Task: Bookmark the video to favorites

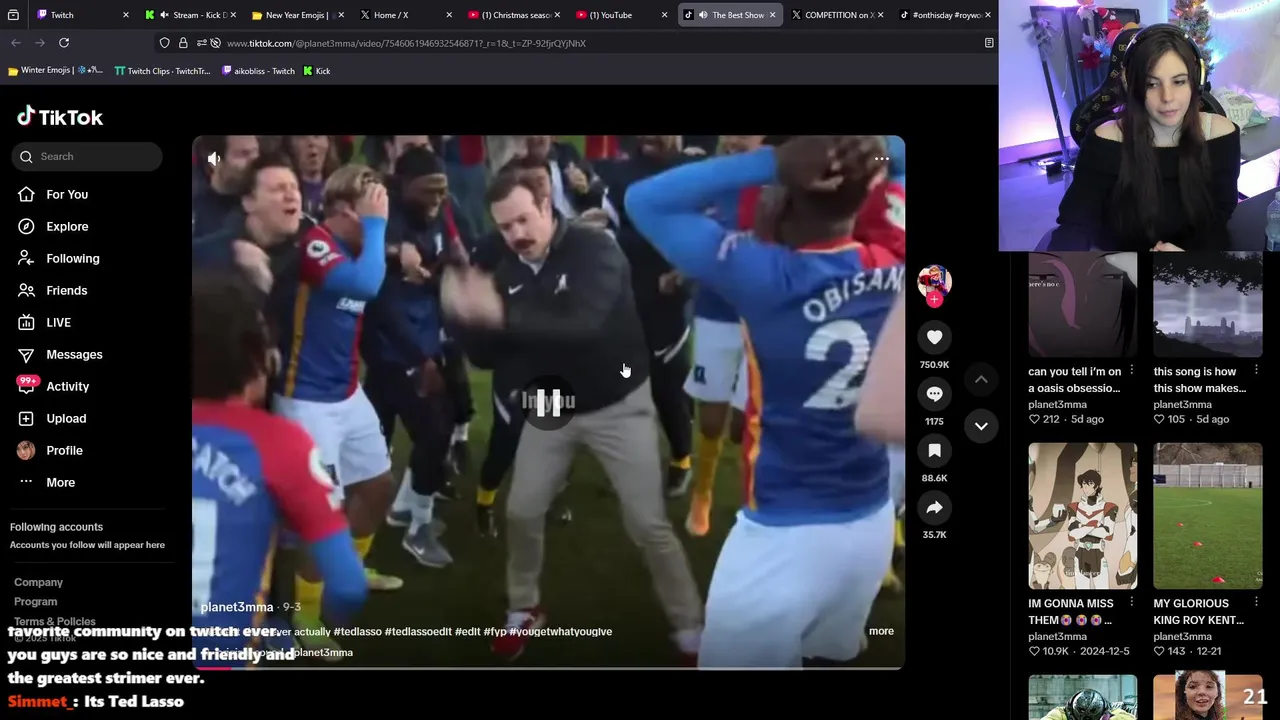Action: pos(934,451)
